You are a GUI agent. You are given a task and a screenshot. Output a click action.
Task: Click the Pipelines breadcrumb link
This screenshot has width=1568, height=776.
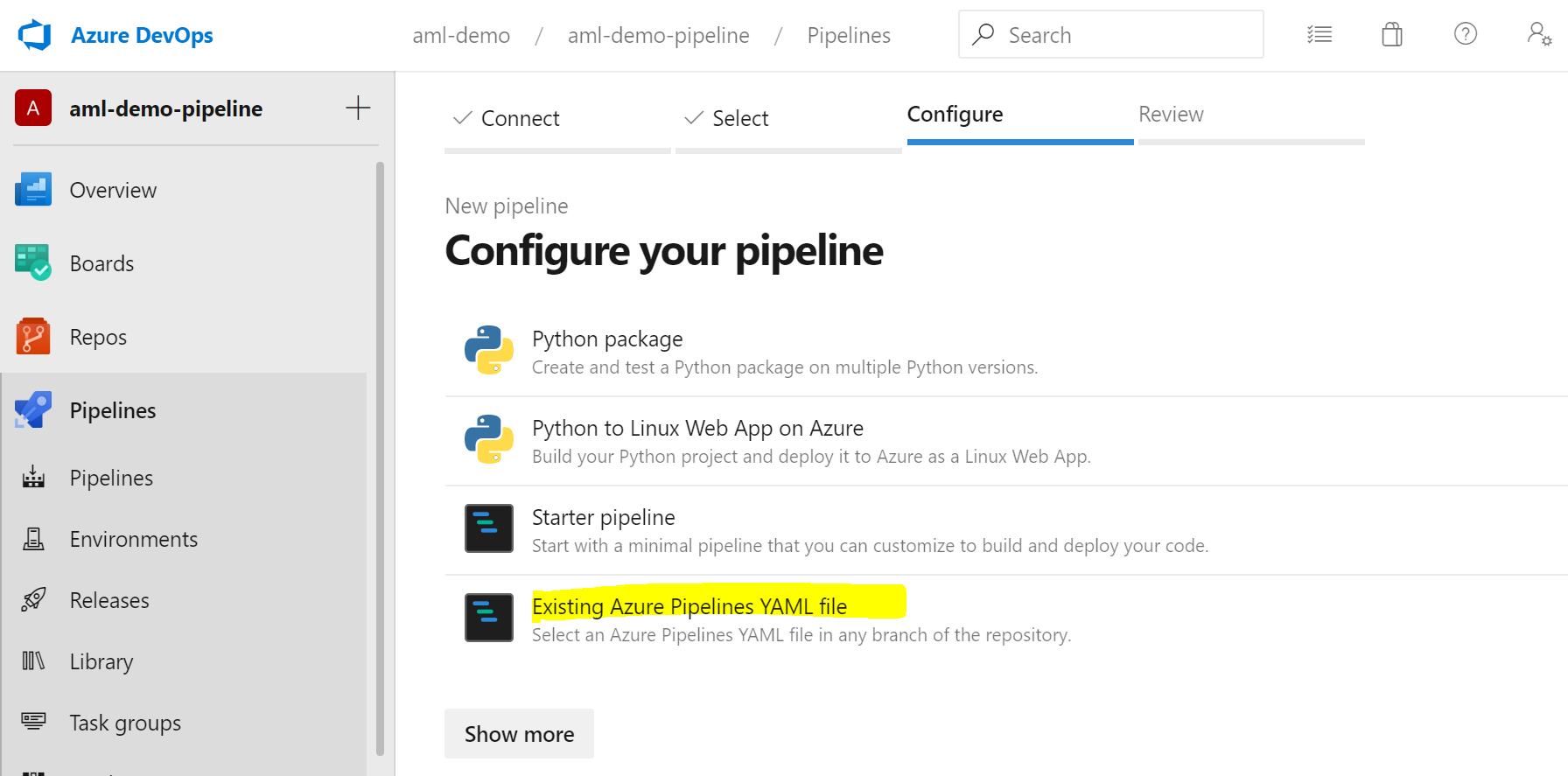(849, 35)
